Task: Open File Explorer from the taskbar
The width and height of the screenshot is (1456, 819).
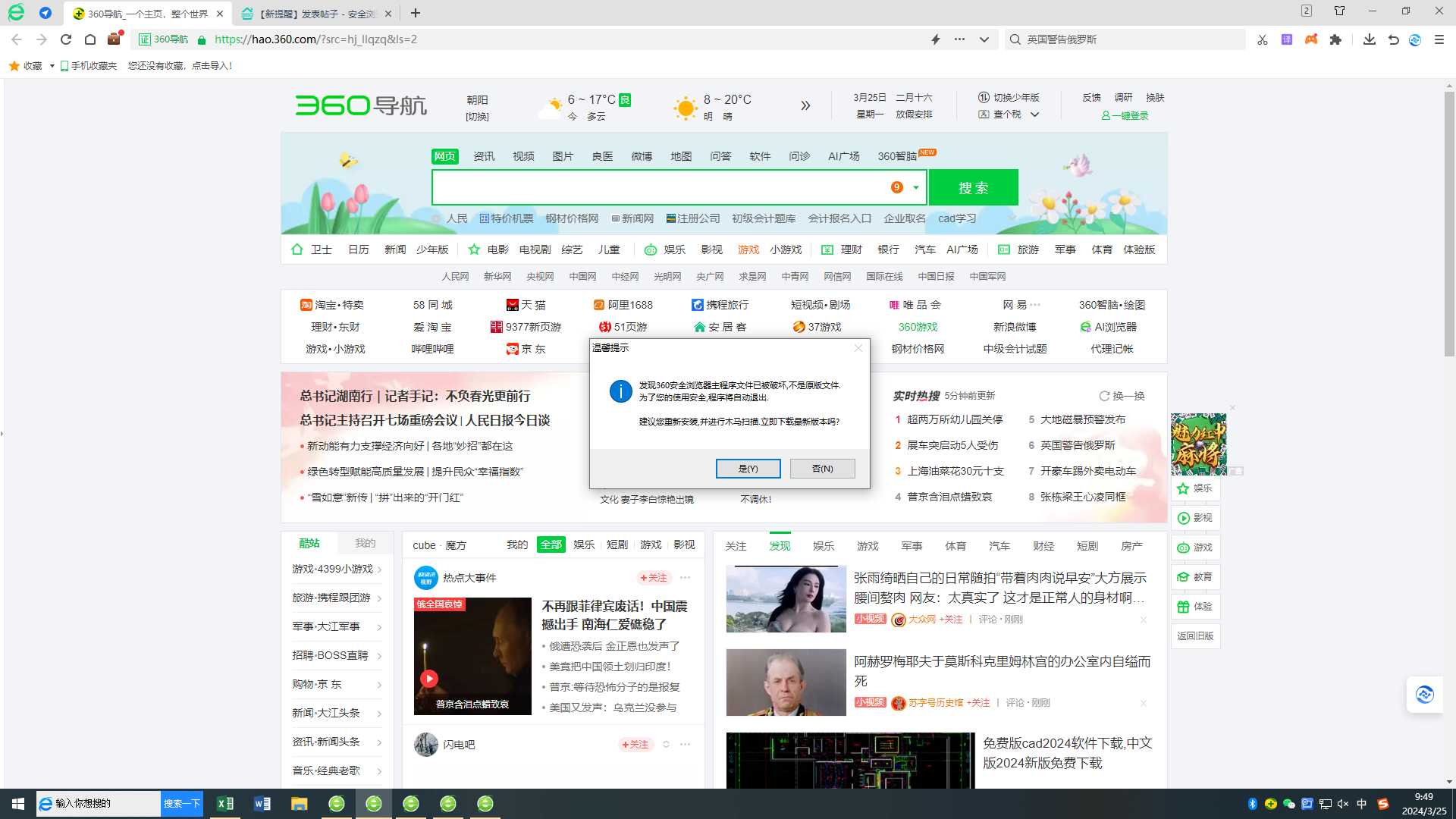Action: tap(300, 804)
